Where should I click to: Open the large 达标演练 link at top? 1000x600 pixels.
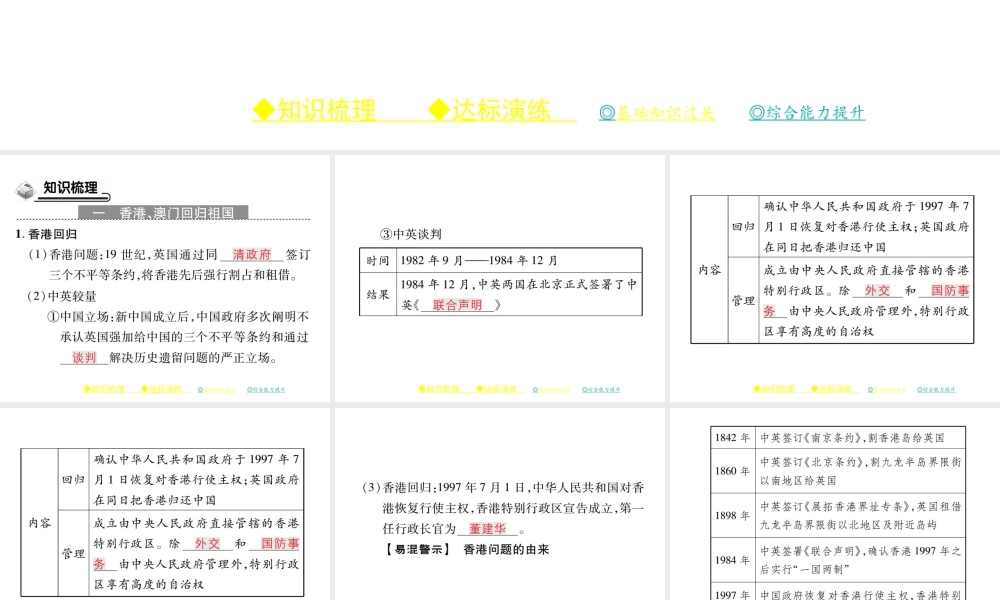[489, 110]
